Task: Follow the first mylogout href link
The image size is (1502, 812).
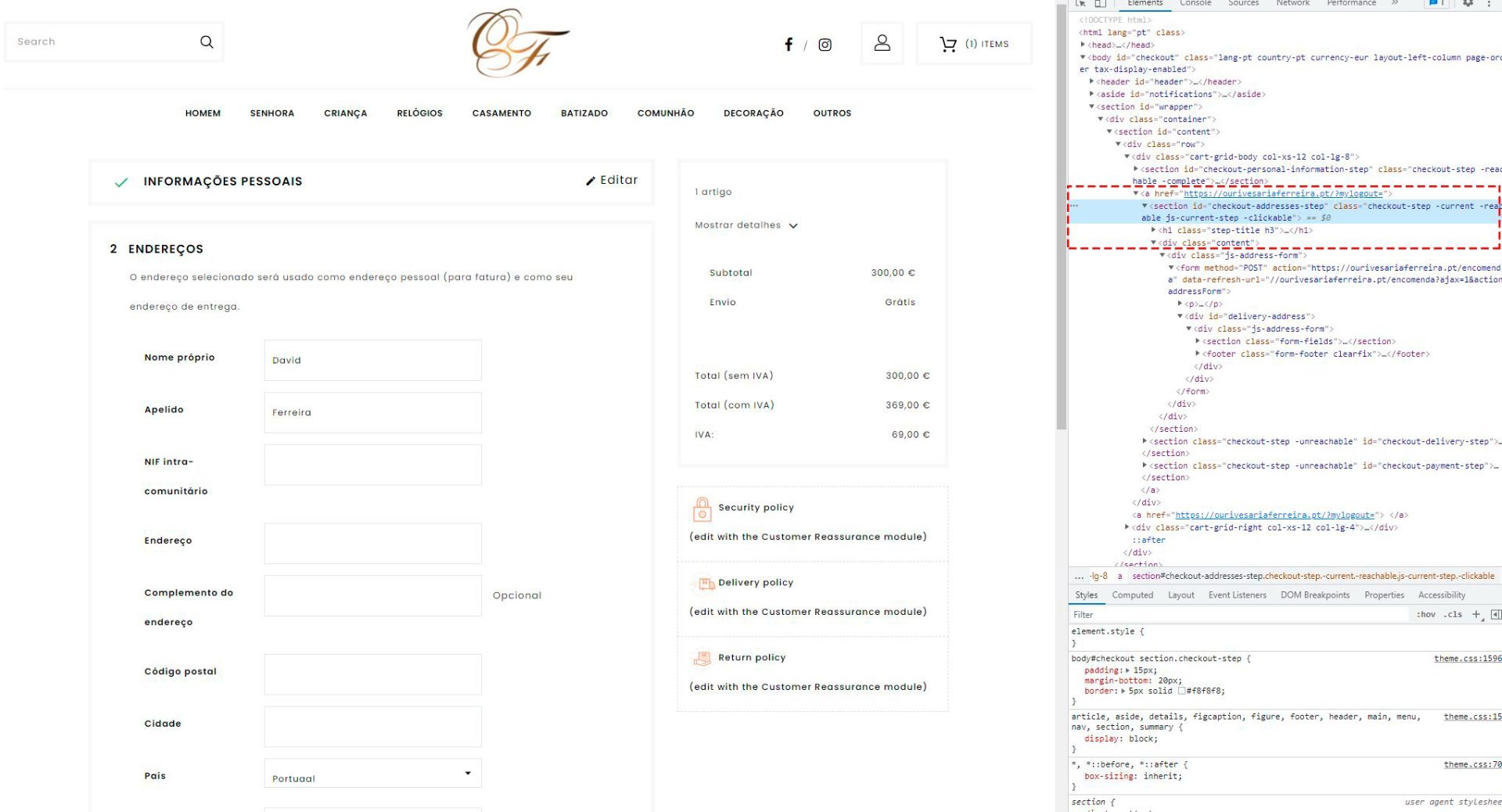Action: tap(1283, 193)
